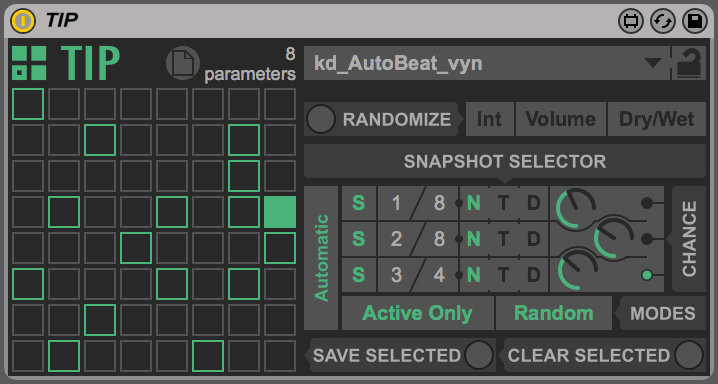The width and height of the screenshot is (718, 384).
Task: Click the save preset disk icon
Action: [695, 21]
